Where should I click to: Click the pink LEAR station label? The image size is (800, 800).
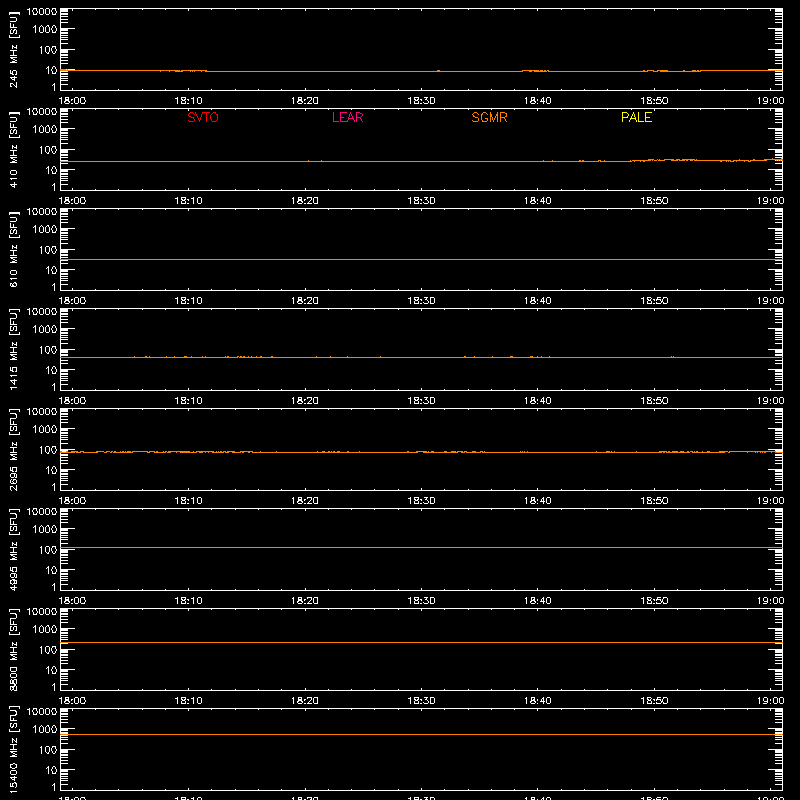(x=347, y=117)
